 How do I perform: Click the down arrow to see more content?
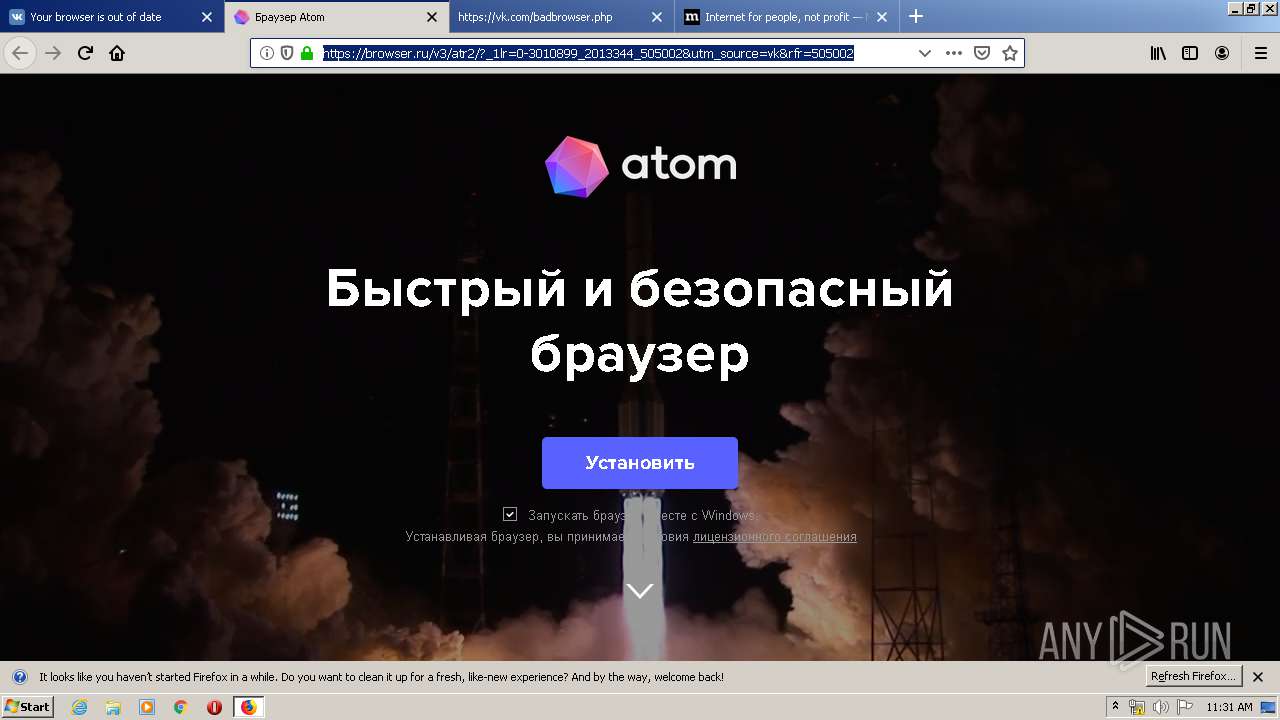click(640, 591)
